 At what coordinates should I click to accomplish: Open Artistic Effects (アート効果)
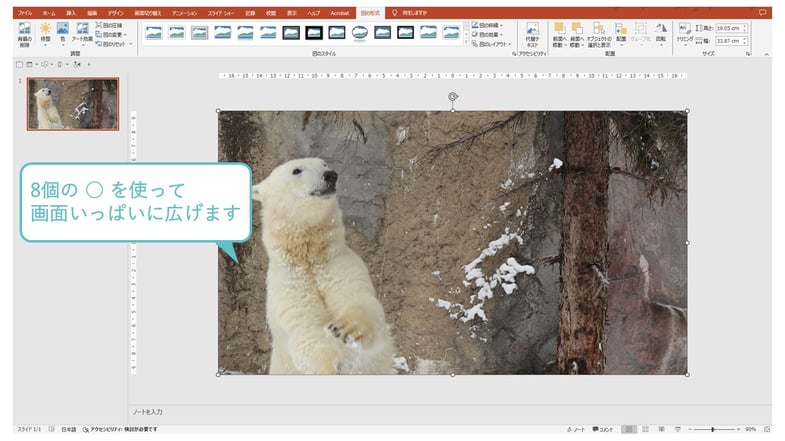pyautogui.click(x=82, y=33)
